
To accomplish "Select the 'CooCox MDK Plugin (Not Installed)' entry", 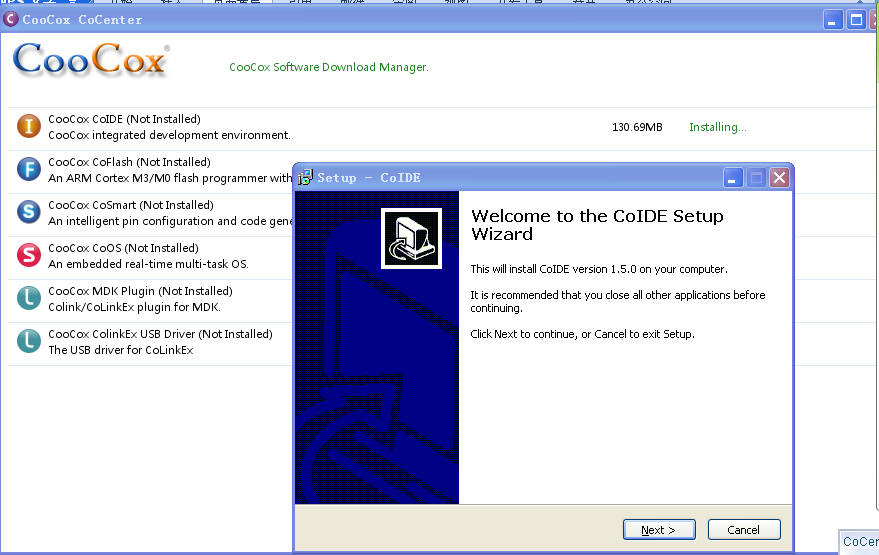I will coord(140,291).
